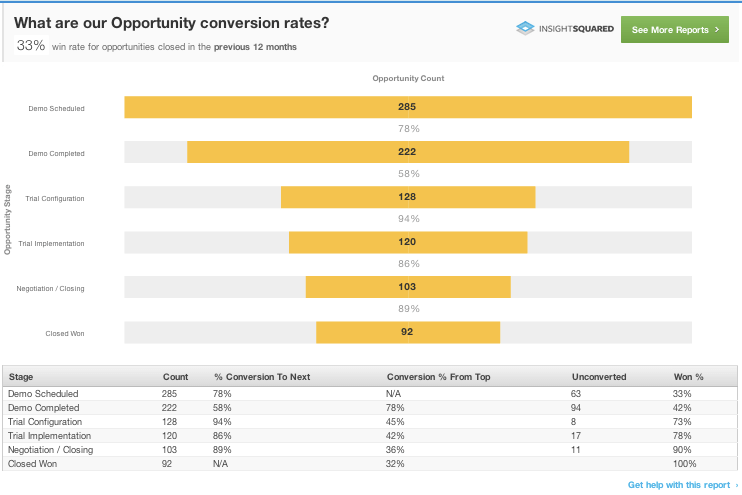Sort table by the Count column header

[x=175, y=377]
